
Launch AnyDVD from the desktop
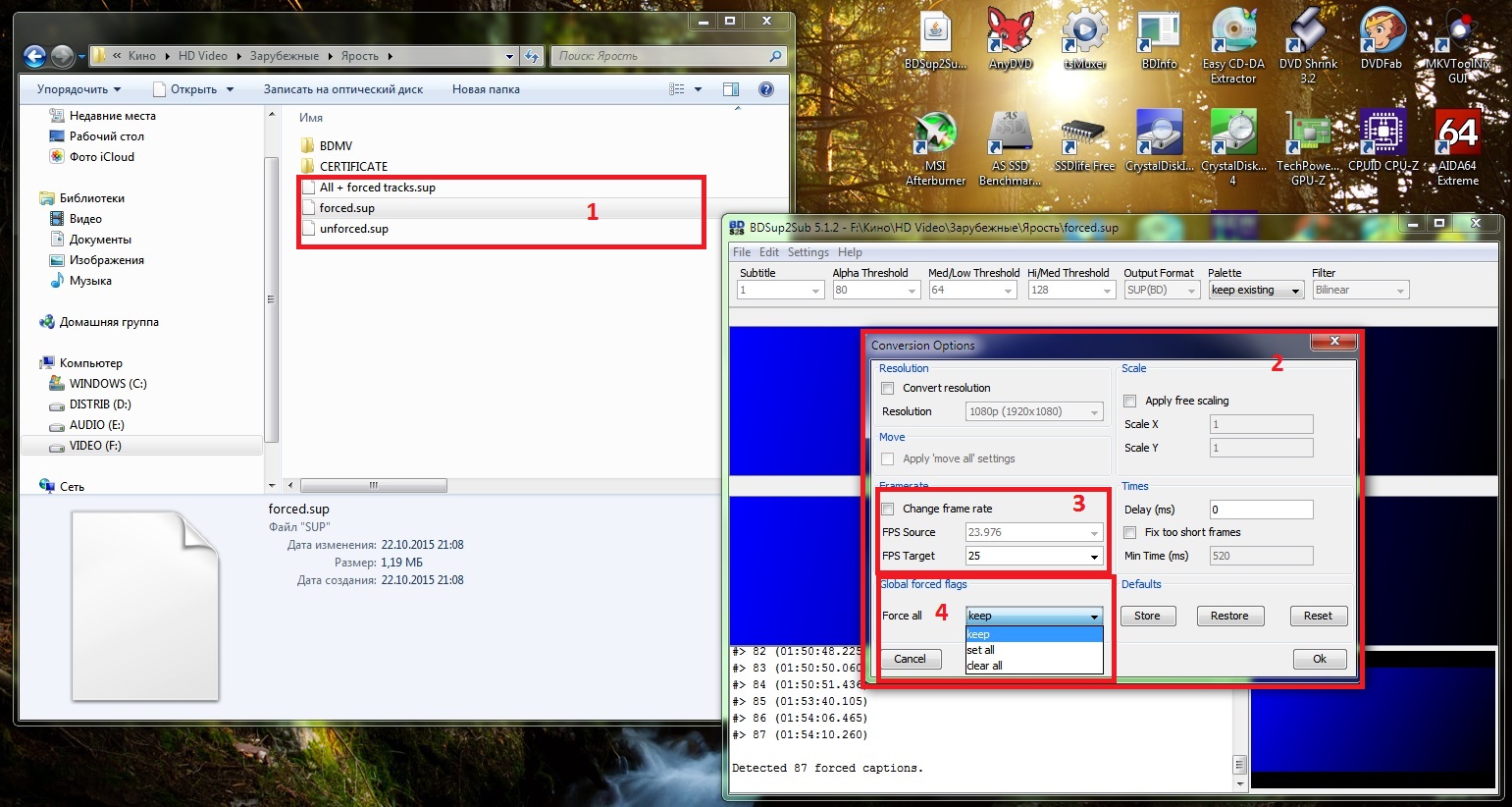point(1011,39)
